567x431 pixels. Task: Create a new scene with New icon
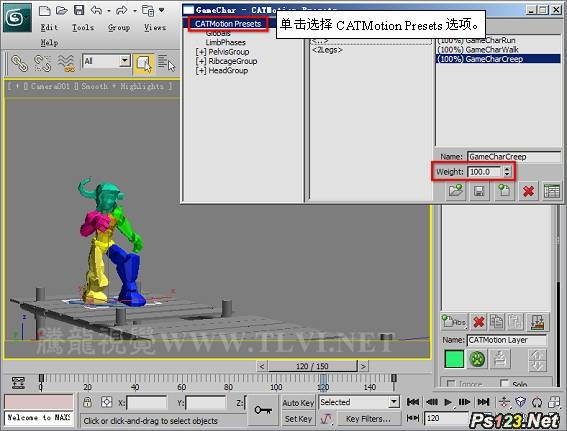pyautogui.click(x=44, y=10)
